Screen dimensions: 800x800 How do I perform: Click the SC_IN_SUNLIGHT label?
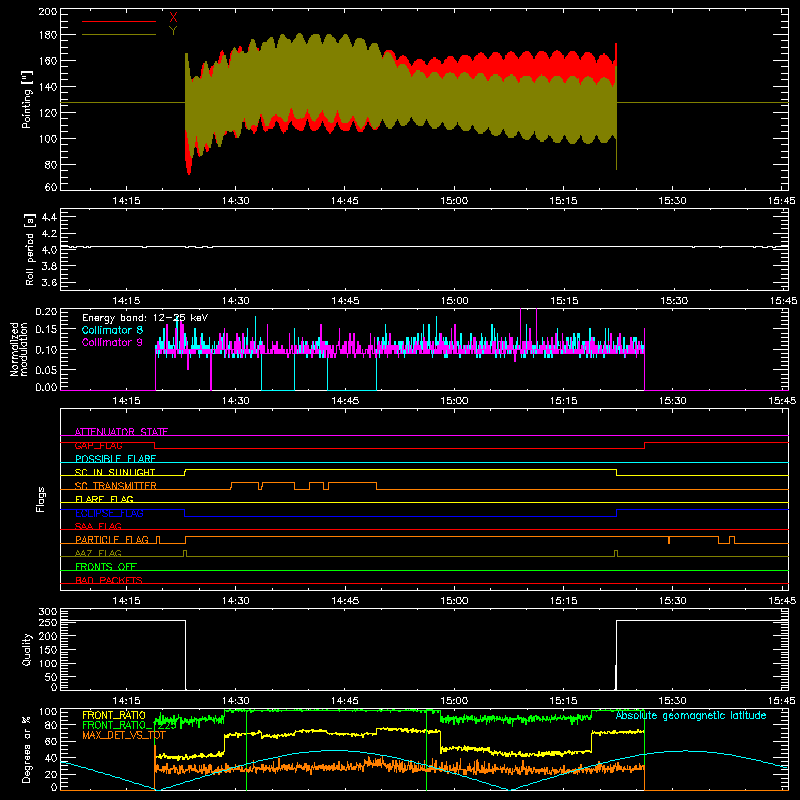tap(115, 472)
